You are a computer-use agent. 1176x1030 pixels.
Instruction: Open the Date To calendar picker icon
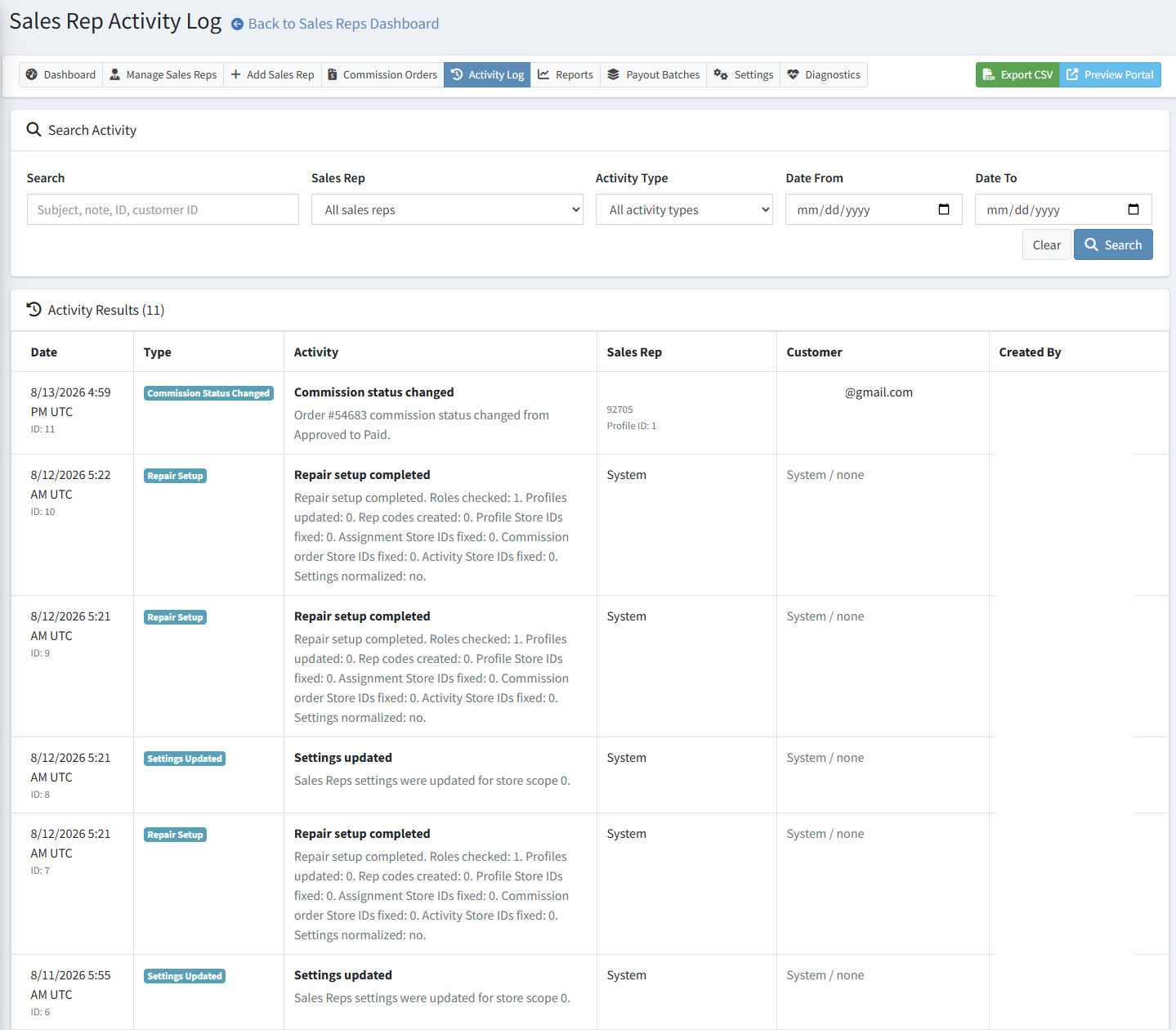click(1134, 209)
